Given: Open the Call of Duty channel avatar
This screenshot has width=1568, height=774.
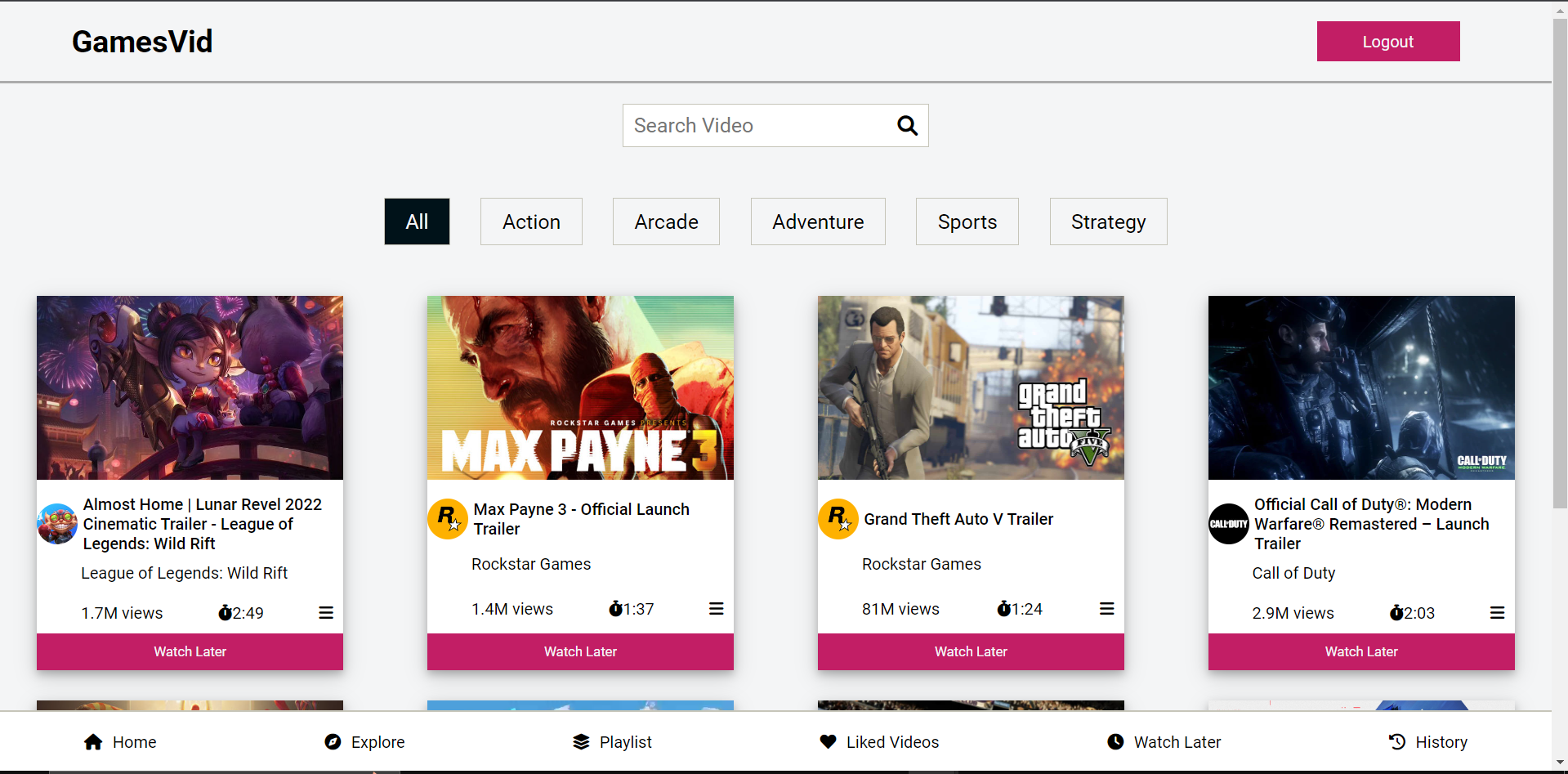Looking at the screenshot, I should (x=1229, y=524).
